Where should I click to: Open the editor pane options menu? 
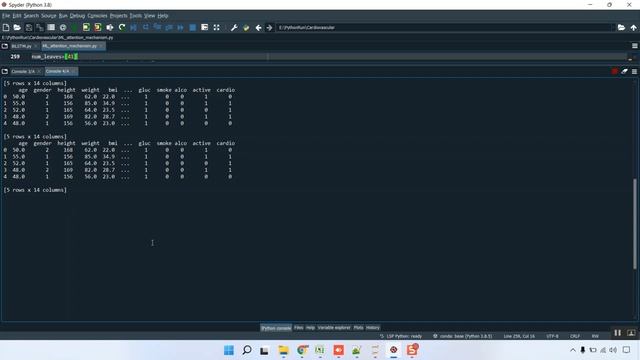[x=635, y=46]
